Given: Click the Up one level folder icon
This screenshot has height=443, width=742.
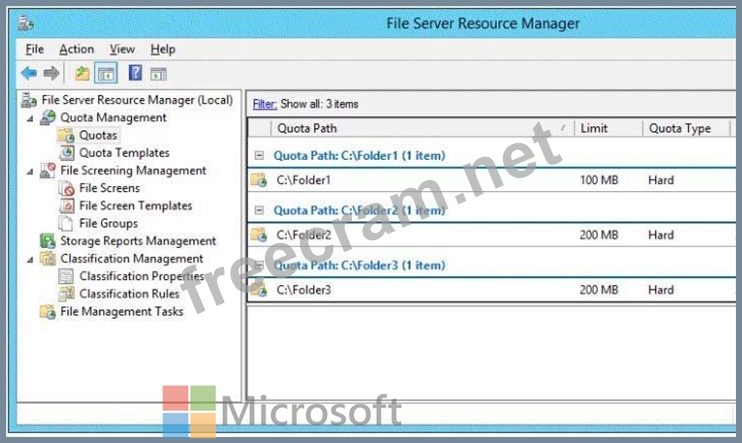Looking at the screenshot, I should (82, 73).
